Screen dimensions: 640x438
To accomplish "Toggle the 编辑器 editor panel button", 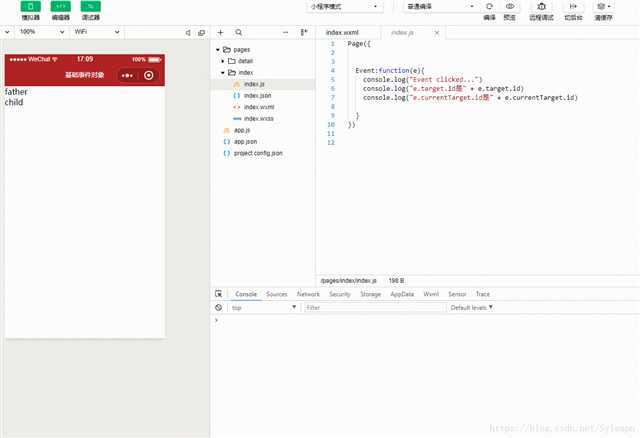I will pos(60,7).
